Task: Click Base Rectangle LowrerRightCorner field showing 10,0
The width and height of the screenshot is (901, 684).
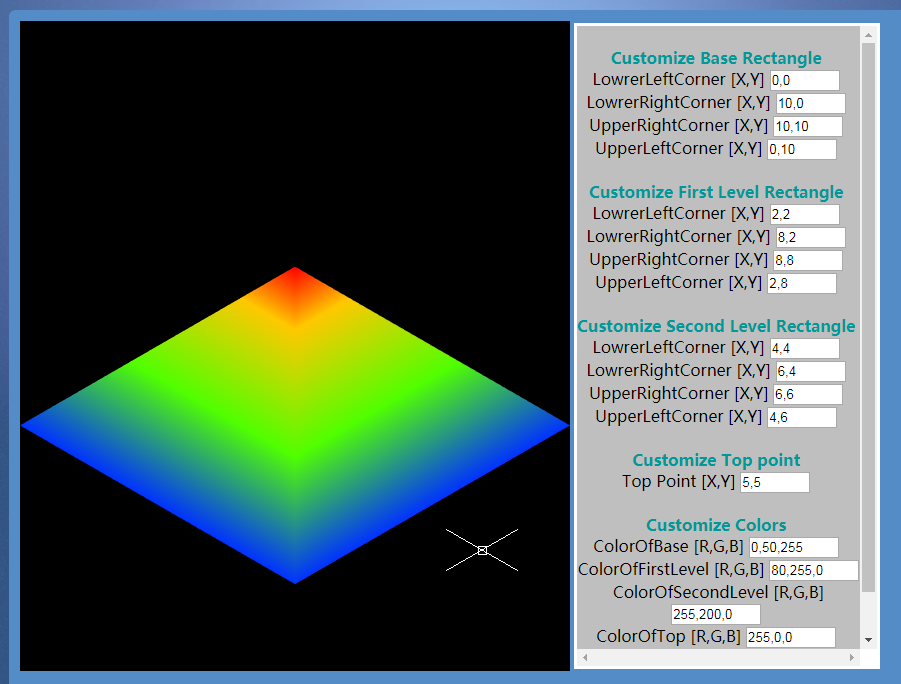Action: [x=810, y=103]
